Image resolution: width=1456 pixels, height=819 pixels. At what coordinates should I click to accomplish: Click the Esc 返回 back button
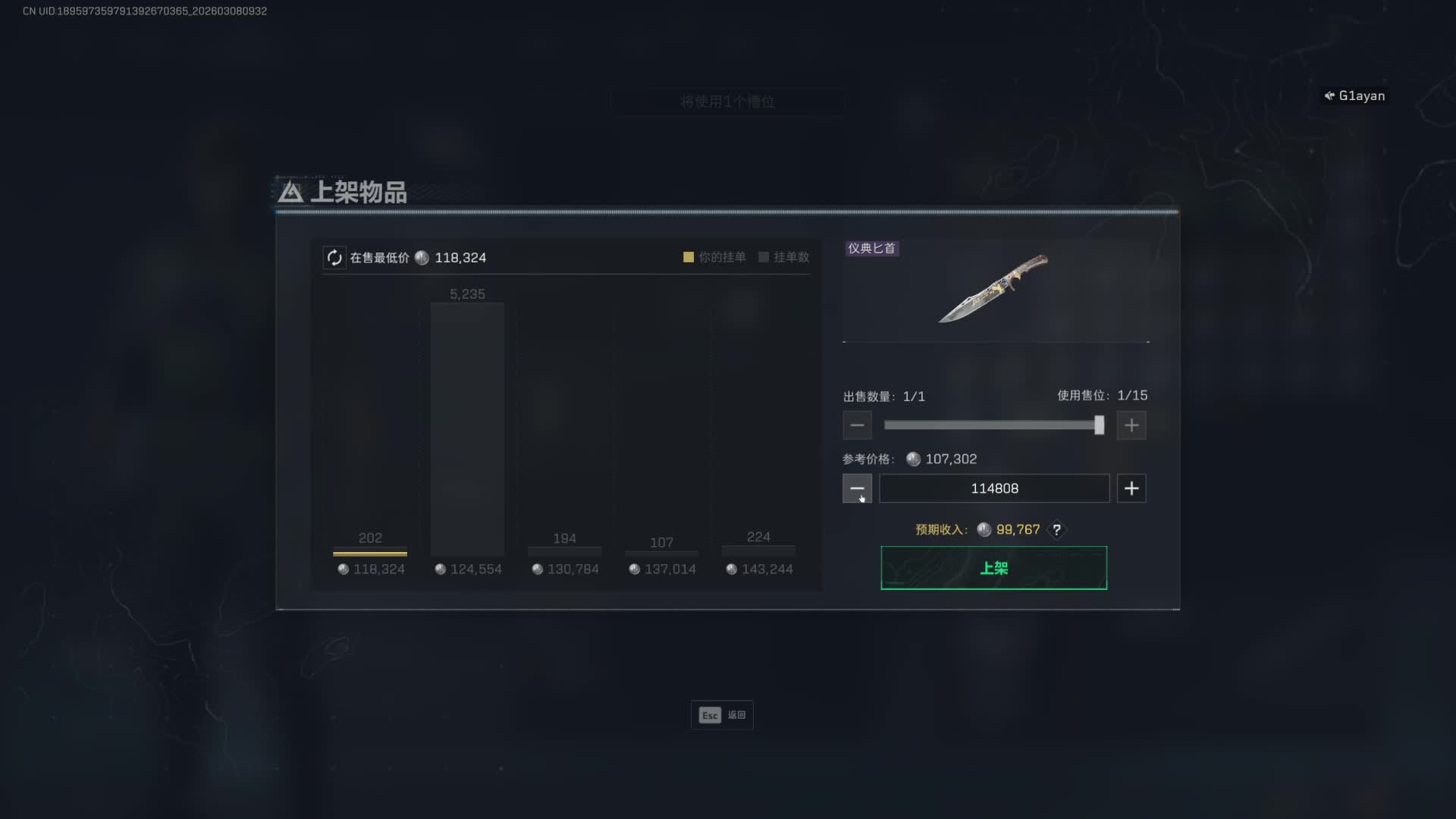(x=722, y=715)
